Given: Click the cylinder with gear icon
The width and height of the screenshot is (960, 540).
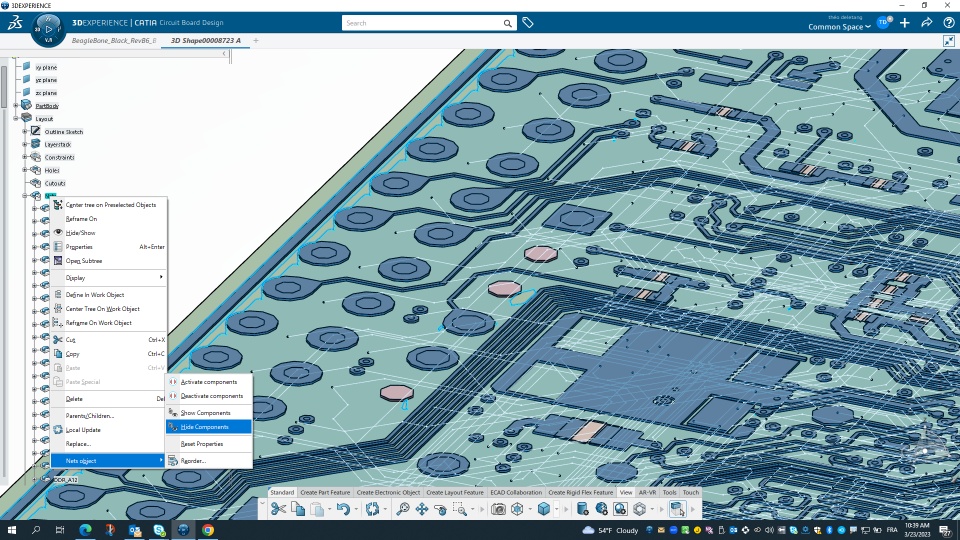Looking at the screenshot, I should click(x=582, y=509).
